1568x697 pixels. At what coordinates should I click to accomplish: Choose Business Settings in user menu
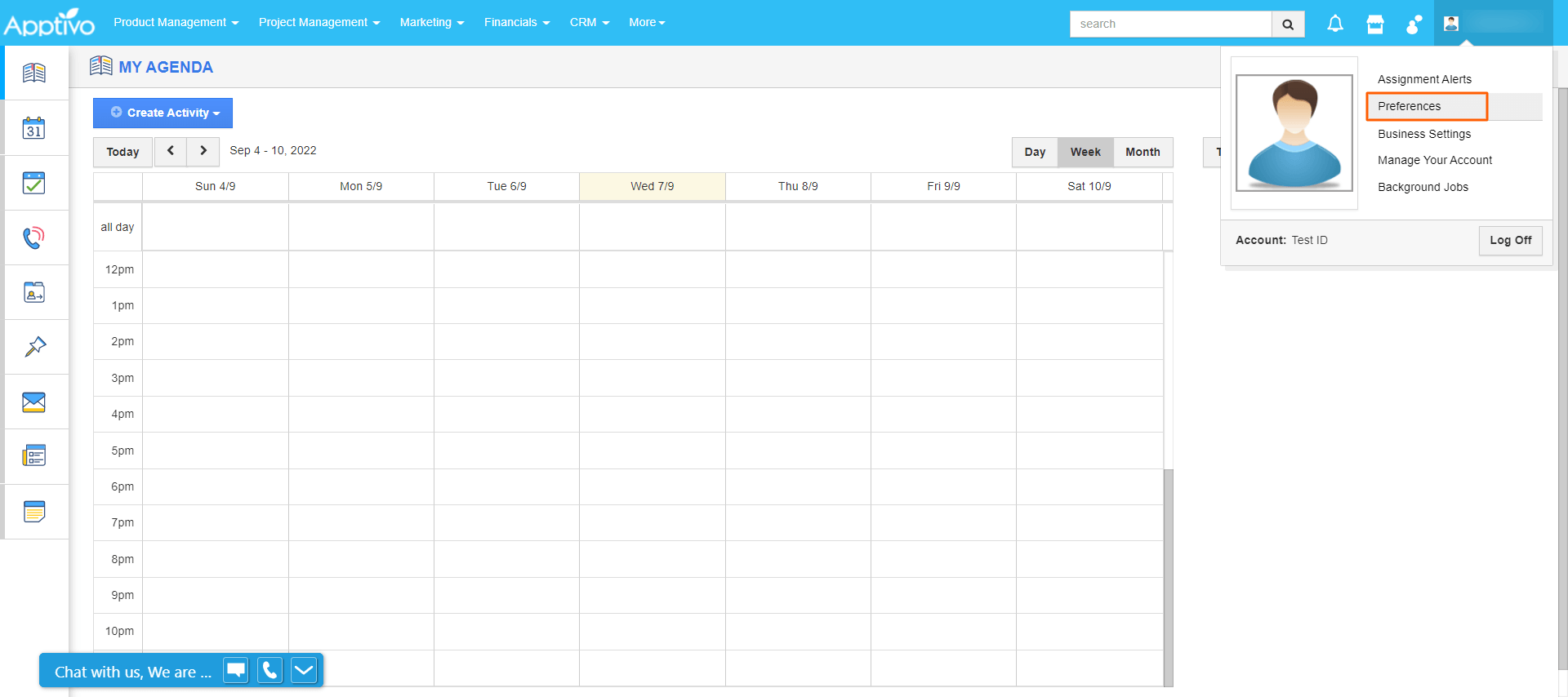click(x=1423, y=134)
